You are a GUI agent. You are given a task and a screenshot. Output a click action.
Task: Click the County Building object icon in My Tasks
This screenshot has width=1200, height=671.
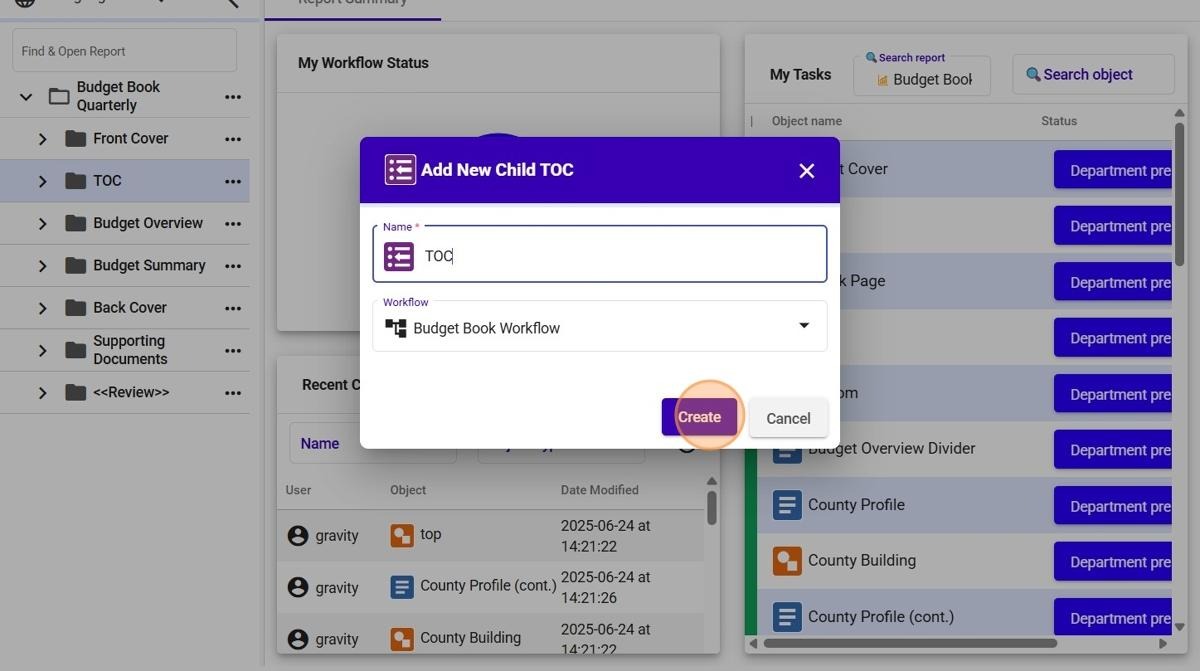(x=787, y=561)
